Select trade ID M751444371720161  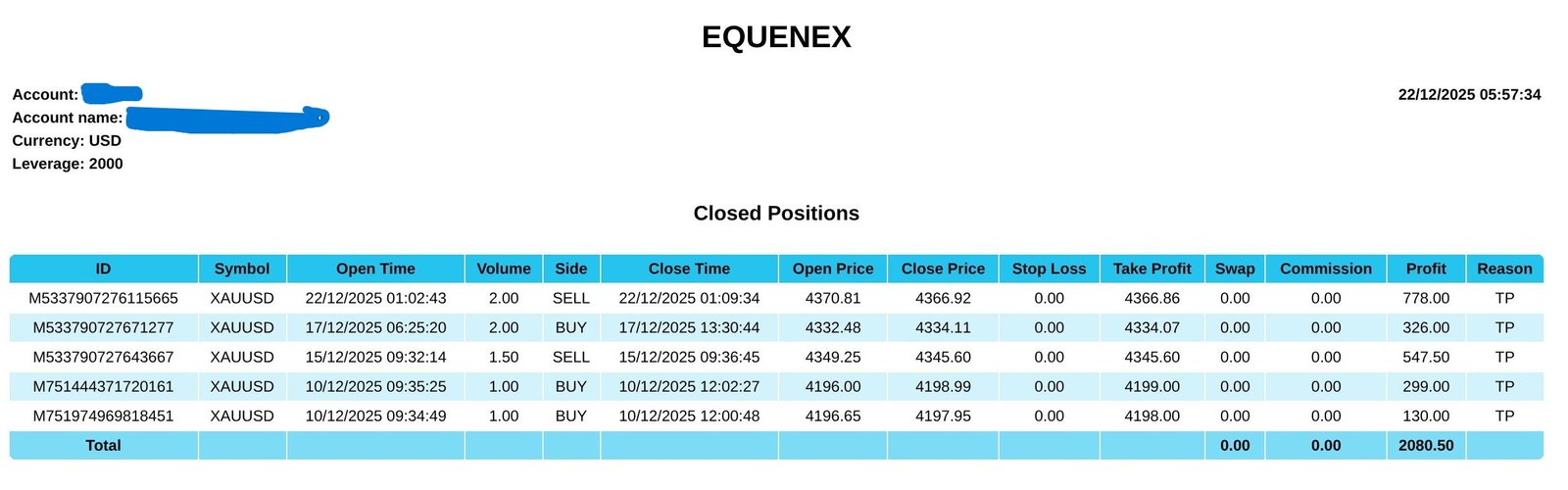103,386
